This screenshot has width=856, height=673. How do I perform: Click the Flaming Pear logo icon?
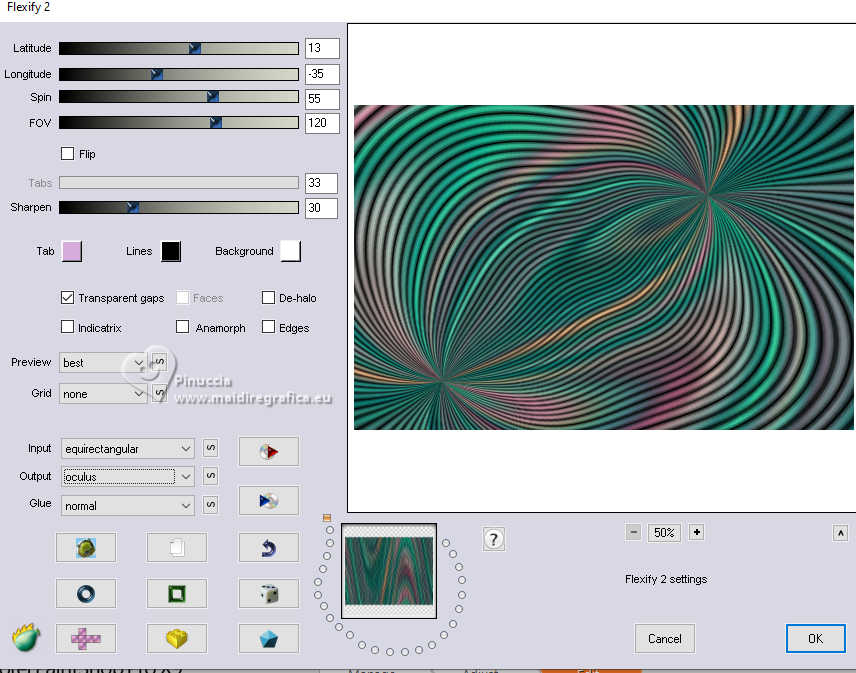[25, 638]
